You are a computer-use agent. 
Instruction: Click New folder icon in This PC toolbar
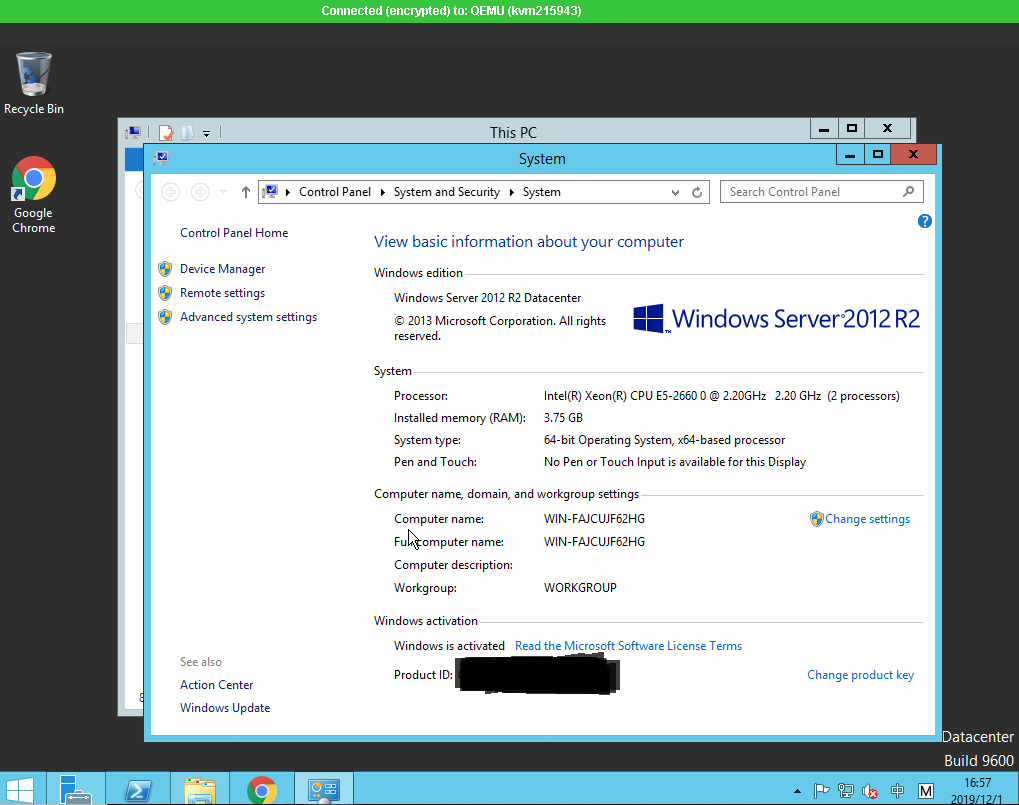(187, 133)
